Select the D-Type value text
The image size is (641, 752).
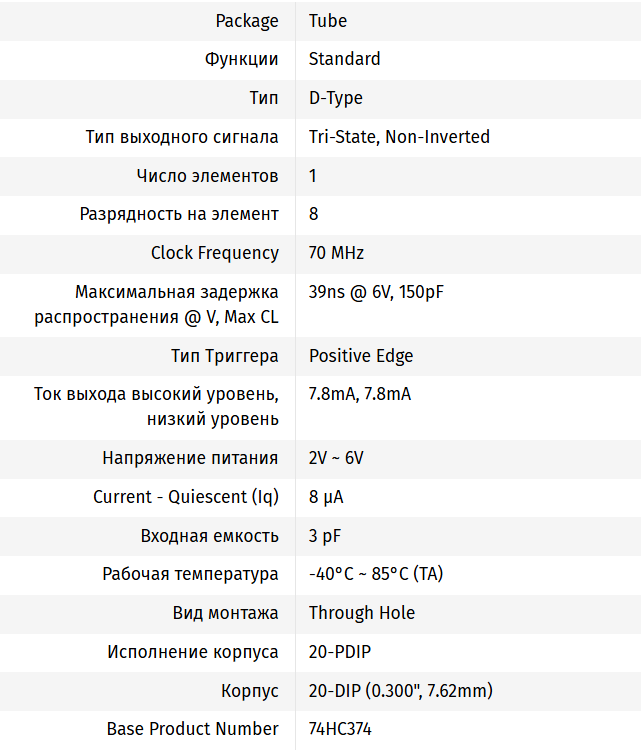tap(336, 98)
